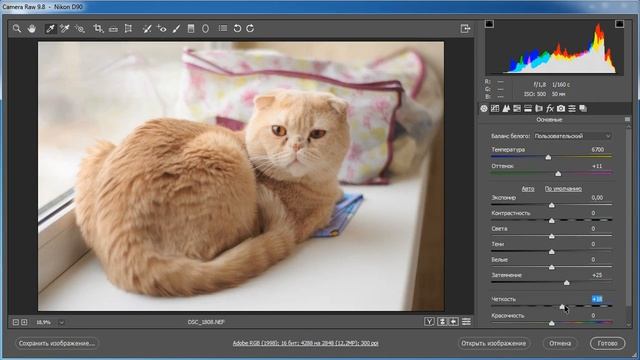640x360 pixels.
Task: Select the Spot Removal tool
Action: tap(147, 29)
